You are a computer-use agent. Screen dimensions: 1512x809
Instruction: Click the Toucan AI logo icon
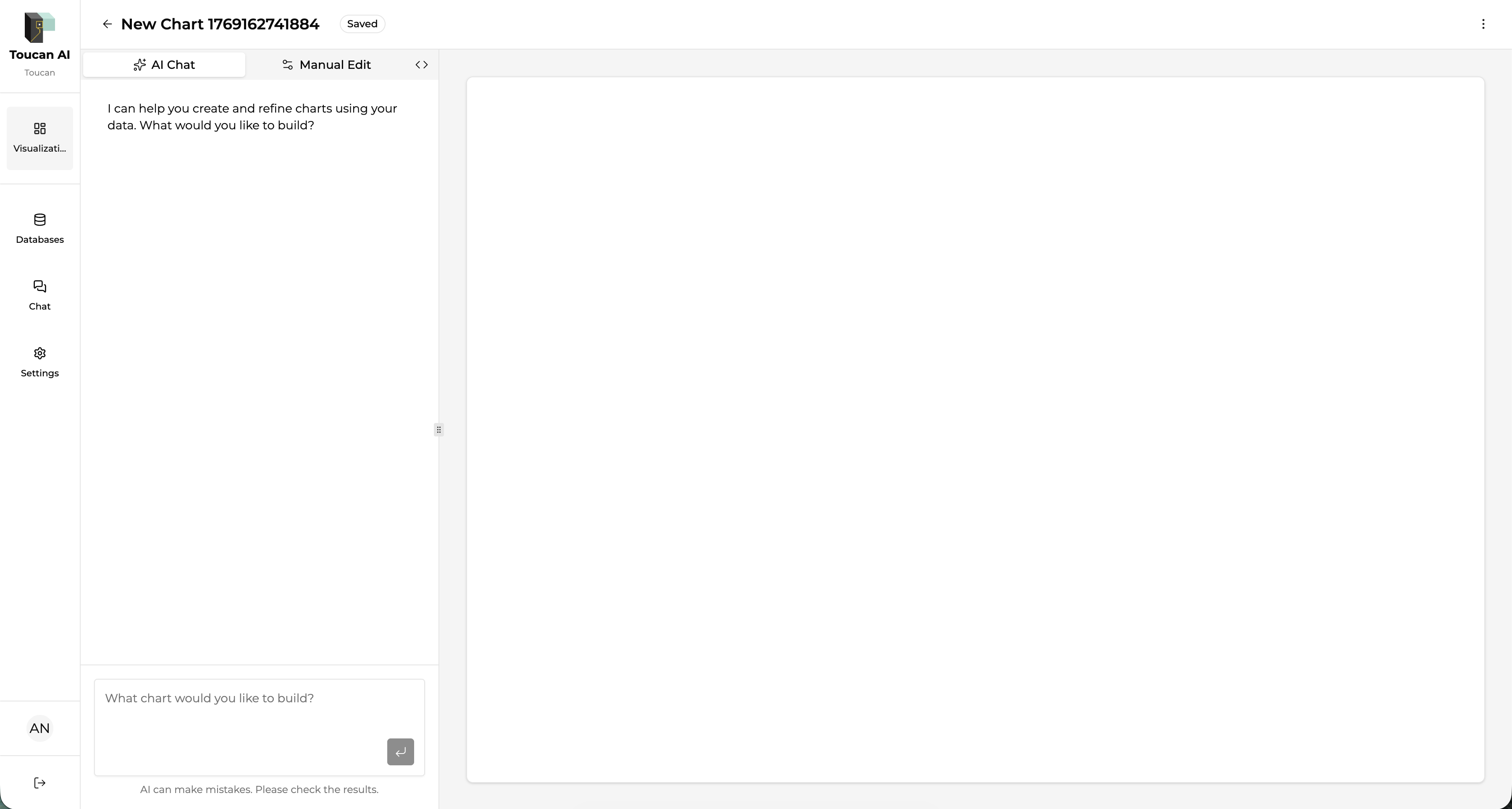pos(39,27)
